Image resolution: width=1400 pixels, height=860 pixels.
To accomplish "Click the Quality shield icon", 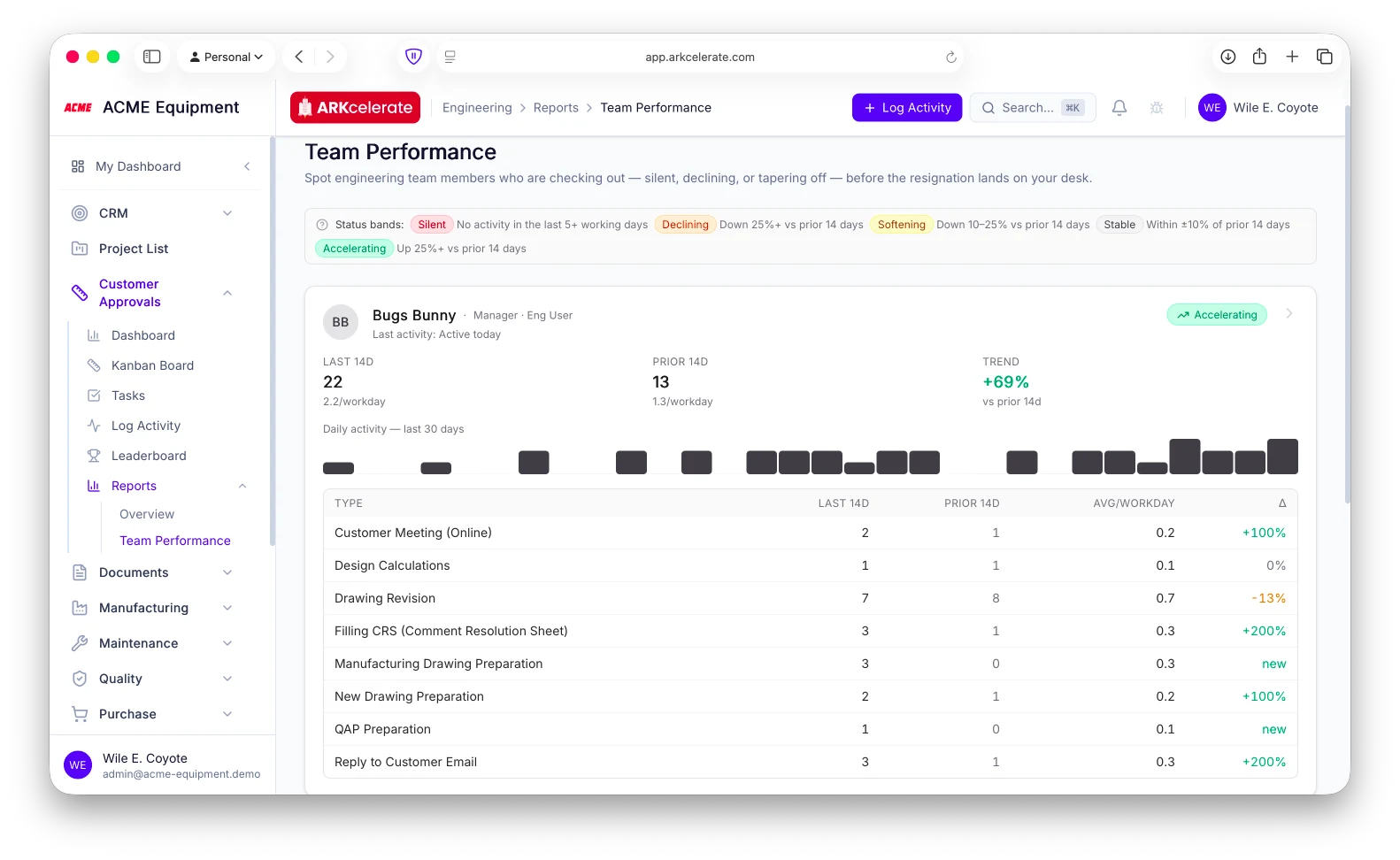I will pyautogui.click(x=80, y=679).
